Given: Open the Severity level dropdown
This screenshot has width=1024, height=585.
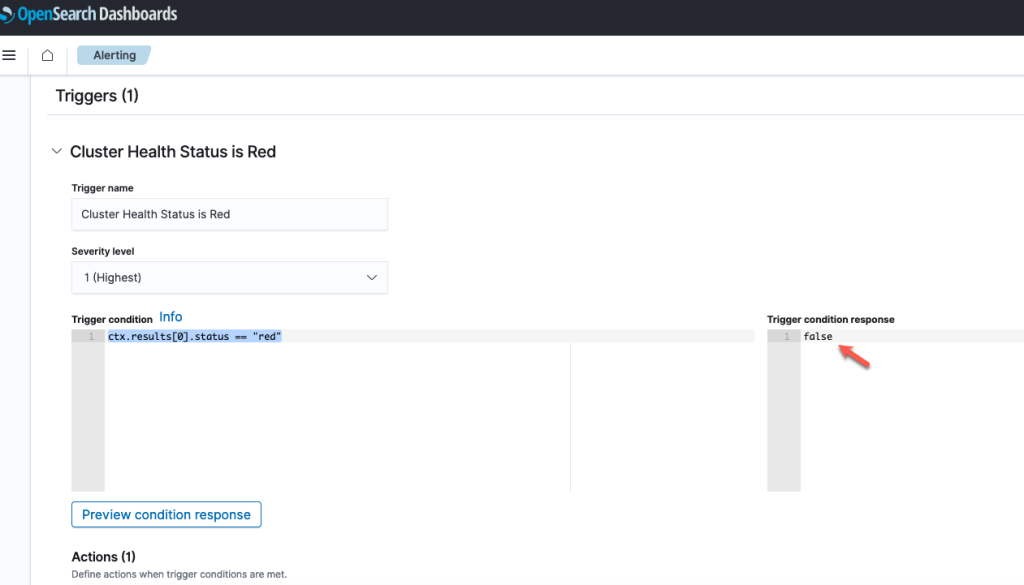Looking at the screenshot, I should click(x=229, y=277).
